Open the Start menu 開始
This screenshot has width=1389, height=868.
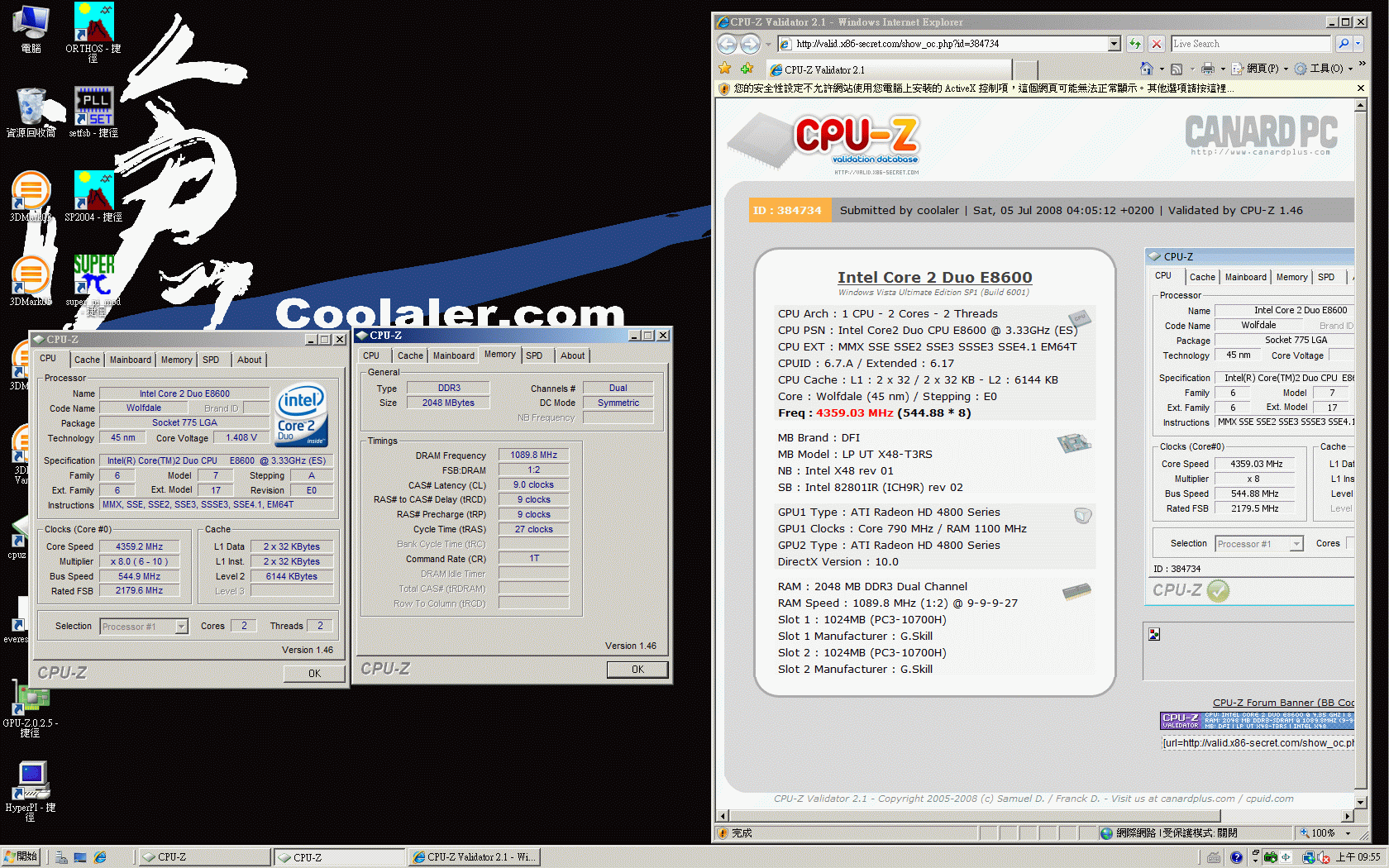(x=21, y=857)
